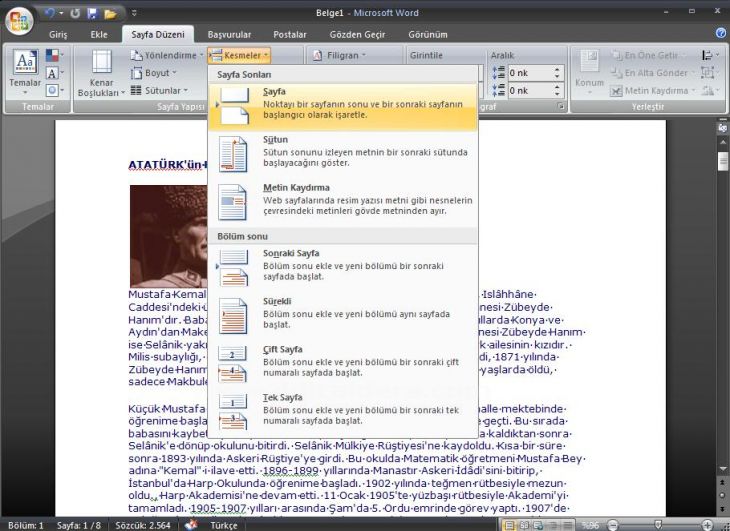Click the spacing-after value field
730x531 pixels.
pyautogui.click(x=529, y=90)
